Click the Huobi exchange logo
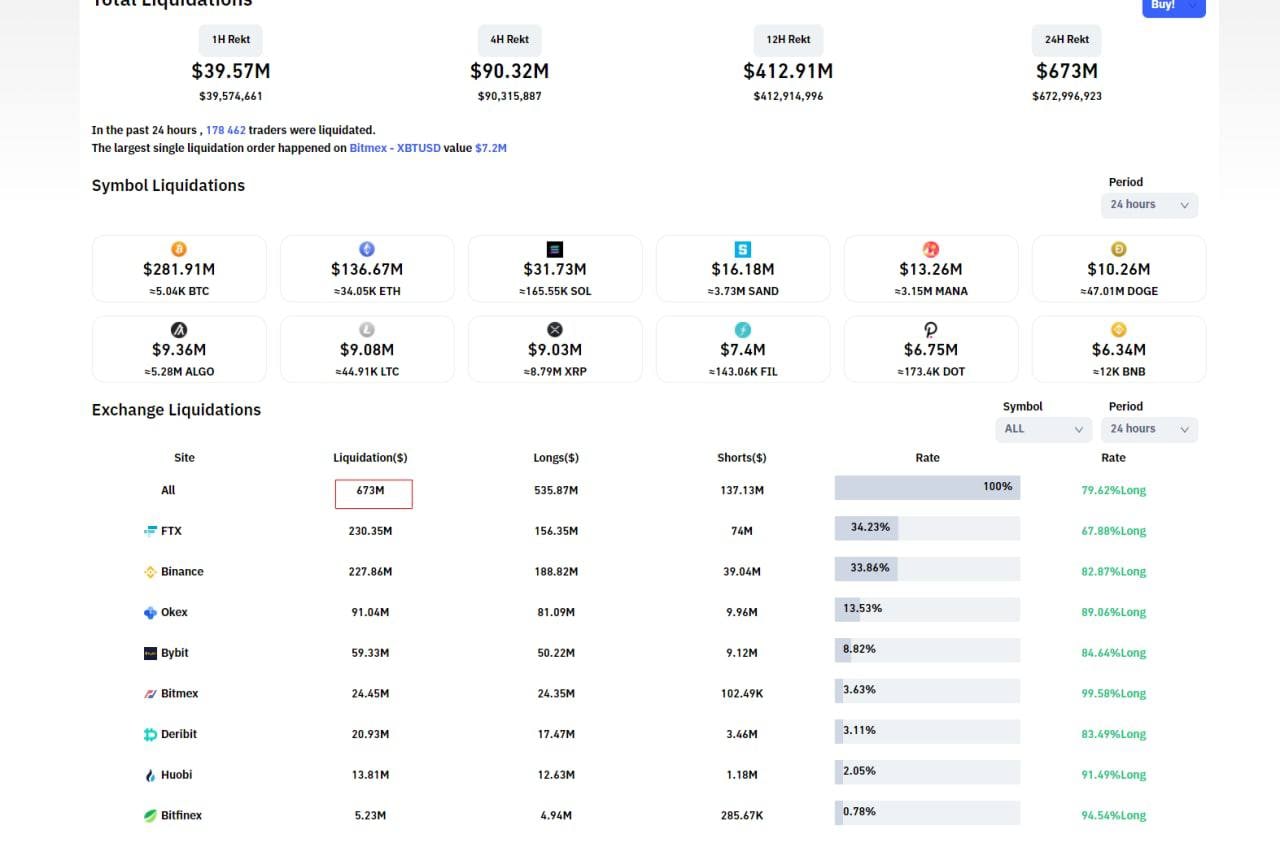The width and height of the screenshot is (1280, 847). pos(151,775)
